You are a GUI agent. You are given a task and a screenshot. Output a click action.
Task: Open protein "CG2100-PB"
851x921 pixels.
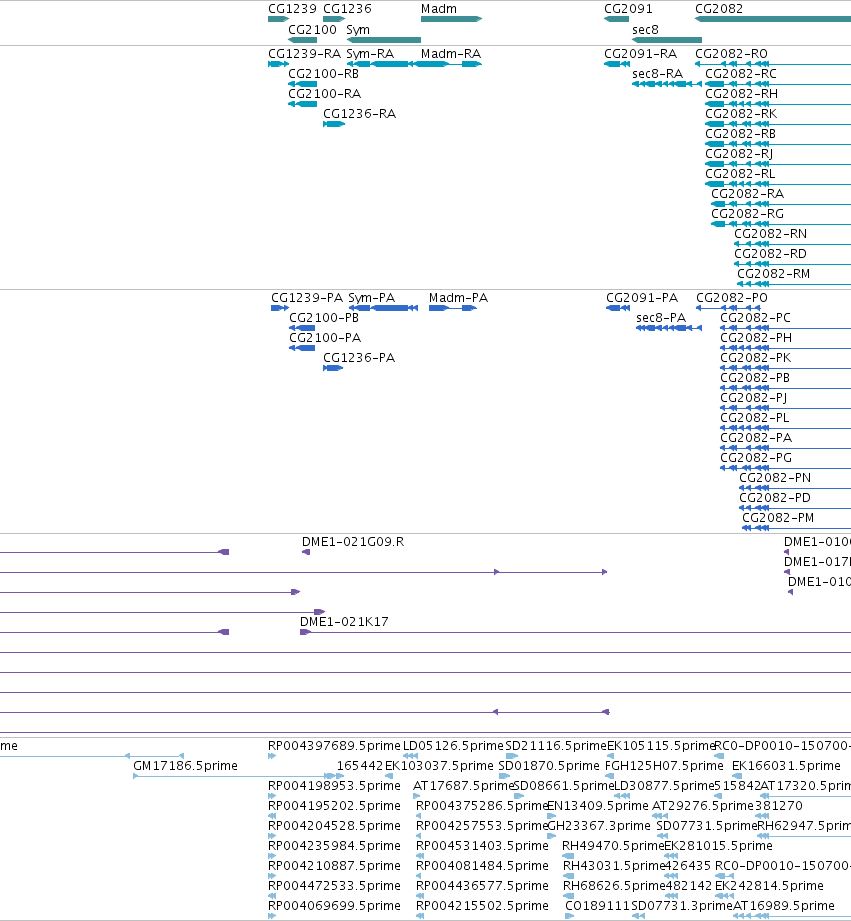pos(324,318)
